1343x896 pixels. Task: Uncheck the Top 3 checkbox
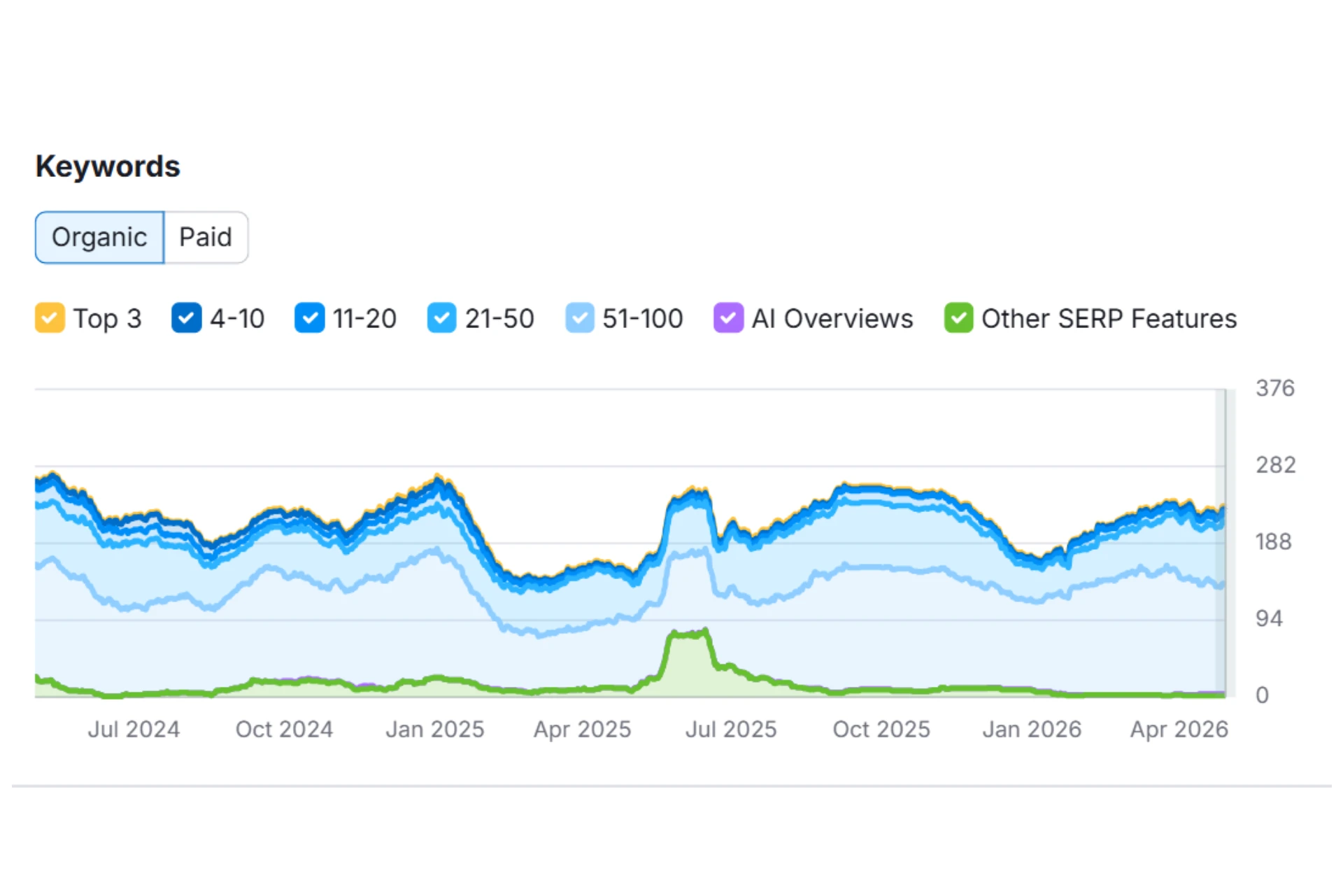click(x=50, y=318)
